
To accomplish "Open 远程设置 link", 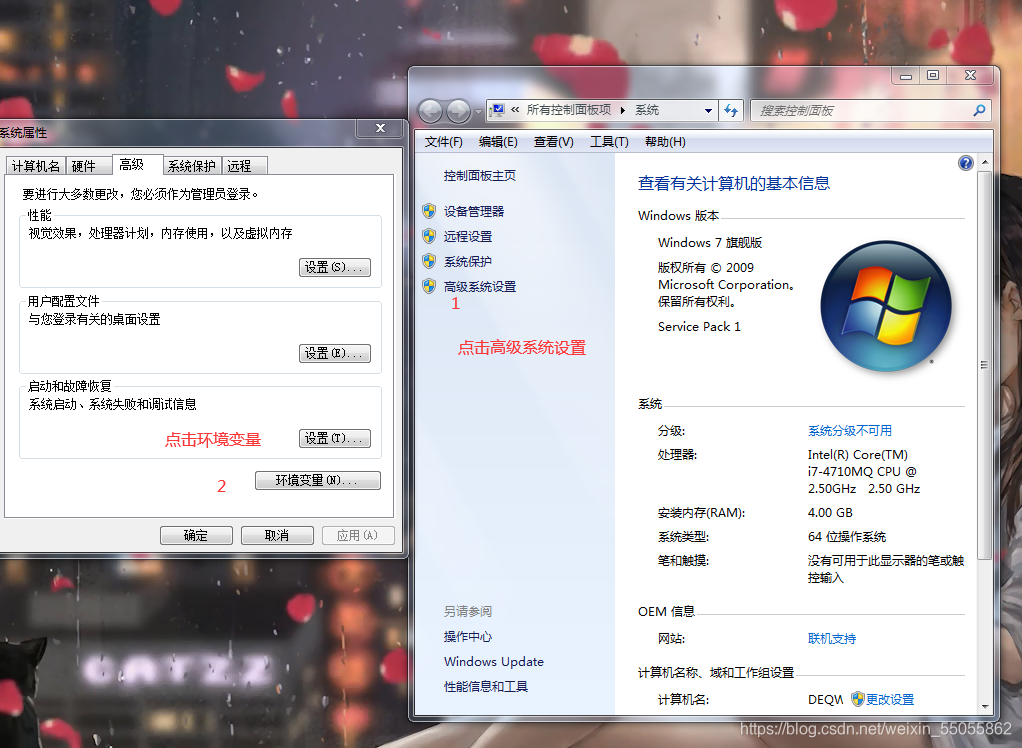I will pyautogui.click(x=468, y=237).
